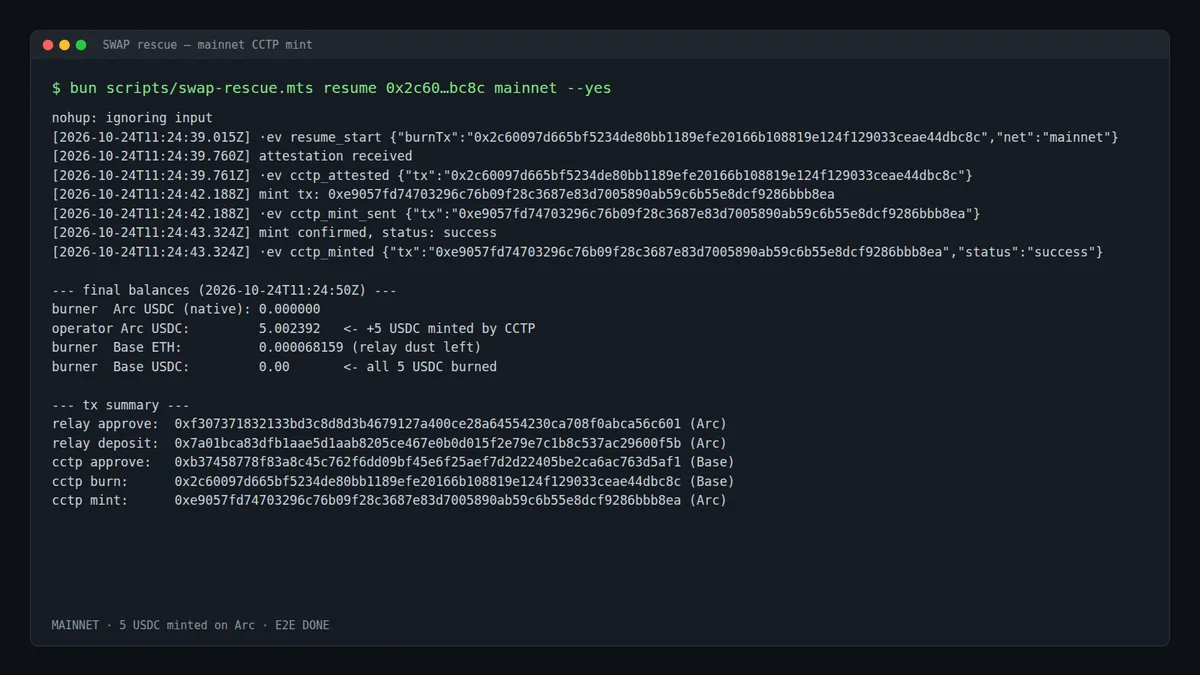The image size is (1200, 675).
Task: Click the yellow minimize window dot
Action: click(65, 45)
